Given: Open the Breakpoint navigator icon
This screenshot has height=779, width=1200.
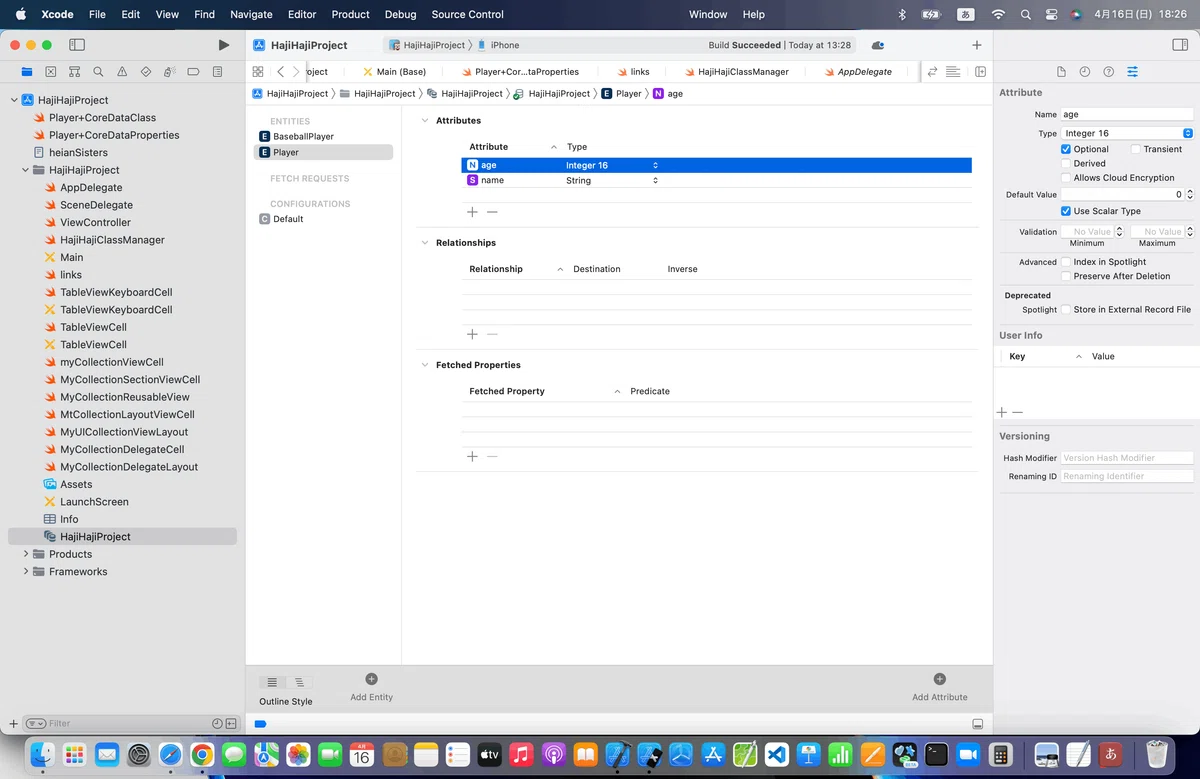Looking at the screenshot, I should tap(194, 72).
